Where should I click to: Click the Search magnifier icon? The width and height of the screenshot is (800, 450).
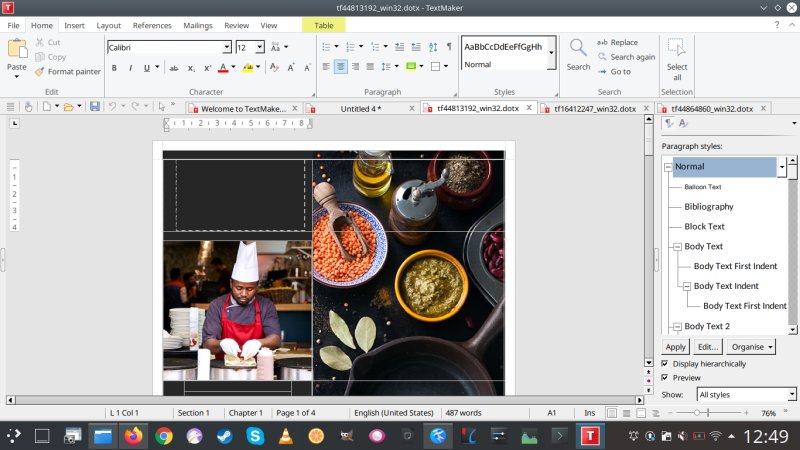(x=578, y=47)
